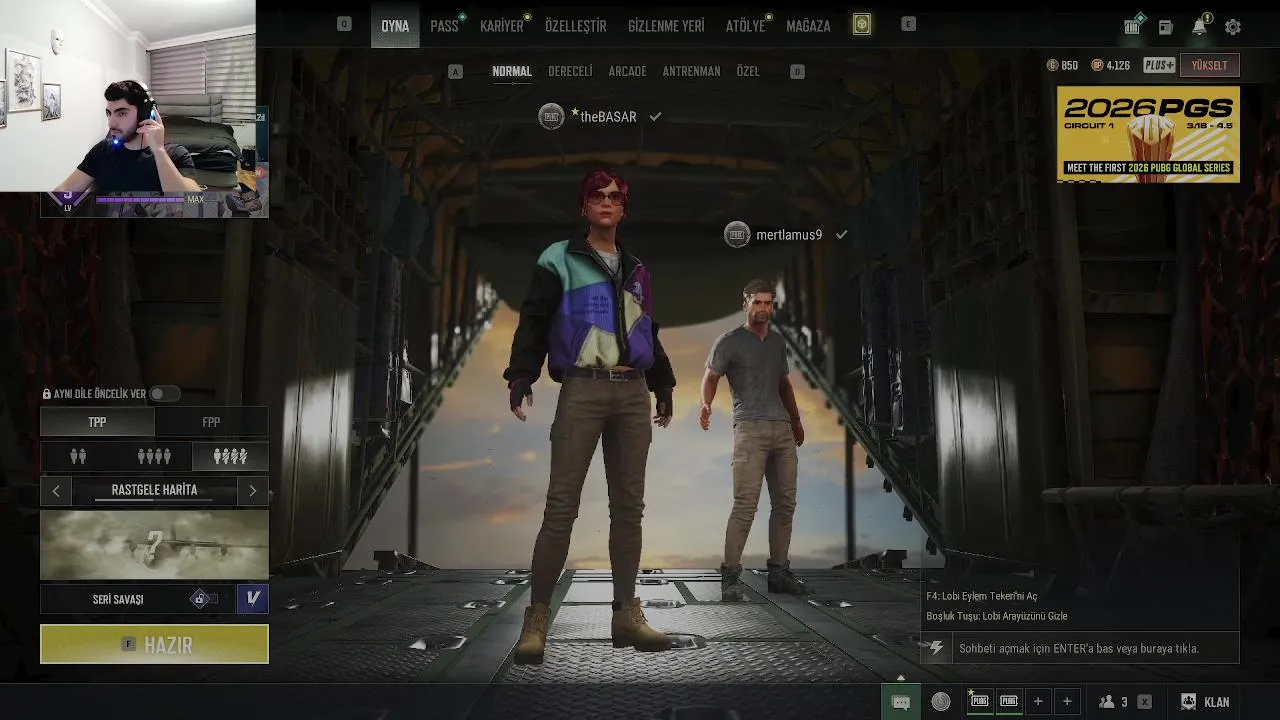Click mertlamus9 player name
The image size is (1280, 720).
tap(789, 235)
